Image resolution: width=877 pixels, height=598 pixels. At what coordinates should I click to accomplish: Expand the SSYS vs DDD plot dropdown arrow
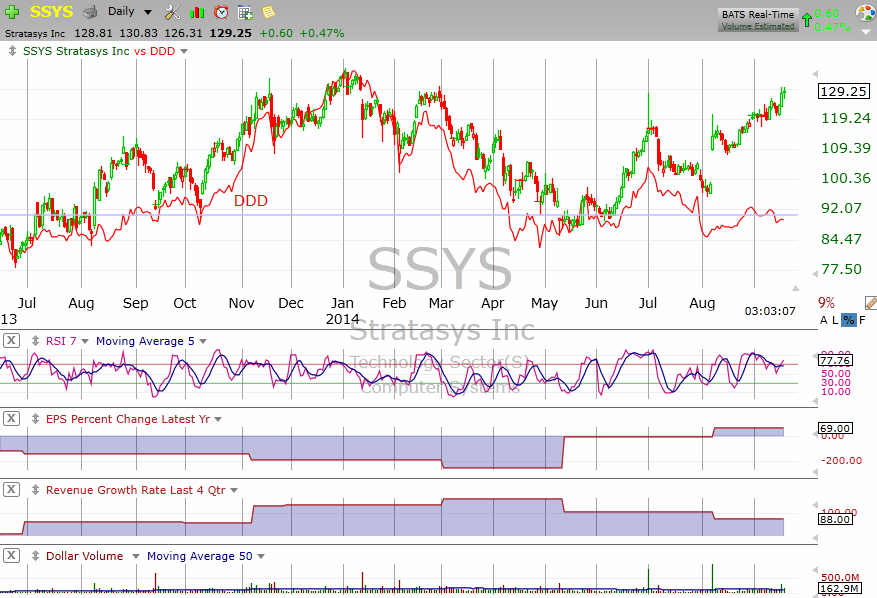(x=184, y=51)
